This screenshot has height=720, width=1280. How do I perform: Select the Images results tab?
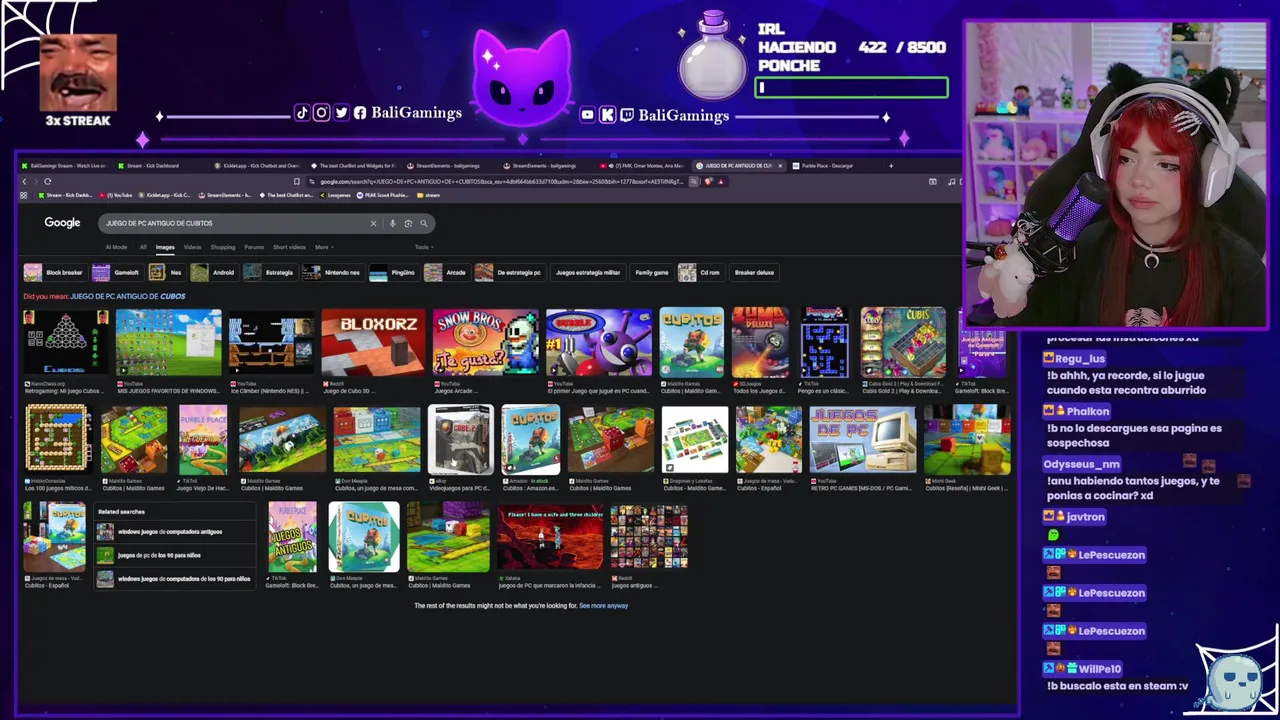pyautogui.click(x=165, y=247)
